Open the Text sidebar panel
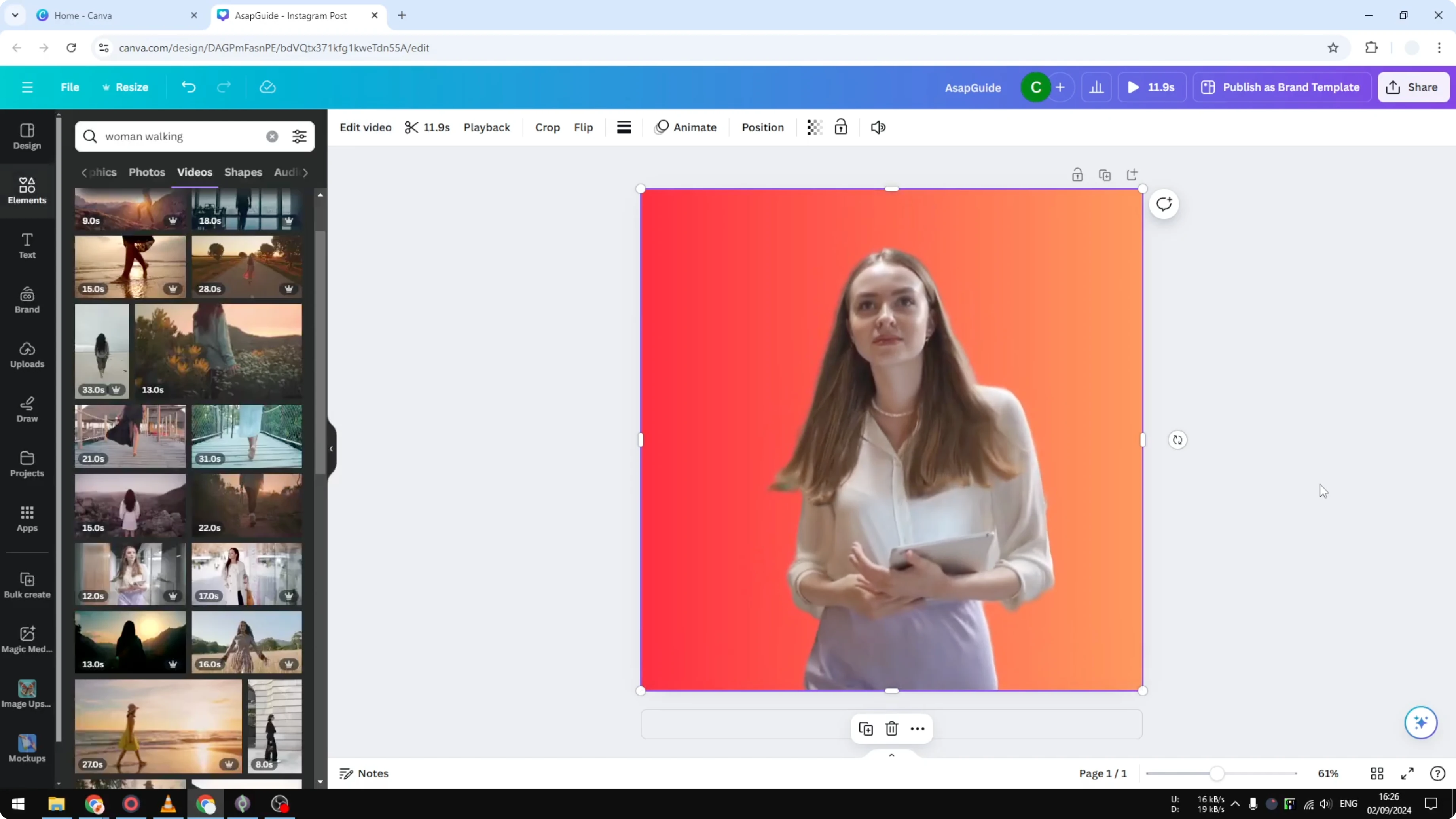Viewport: 1456px width, 819px height. click(x=27, y=246)
